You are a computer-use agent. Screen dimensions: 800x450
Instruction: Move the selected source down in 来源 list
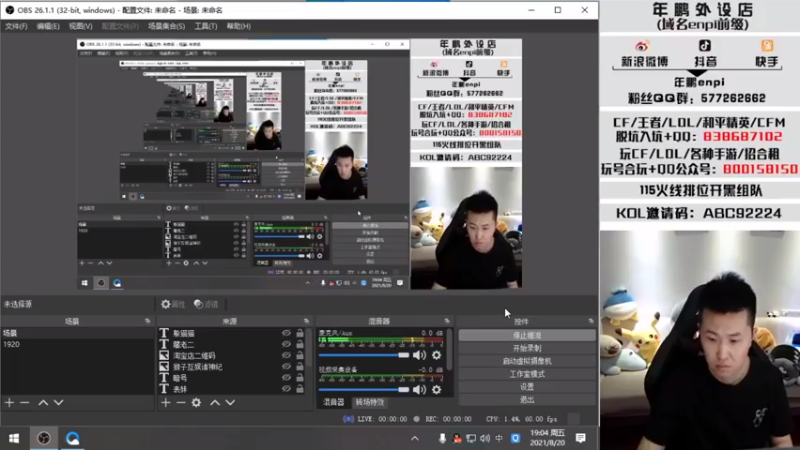tap(230, 403)
